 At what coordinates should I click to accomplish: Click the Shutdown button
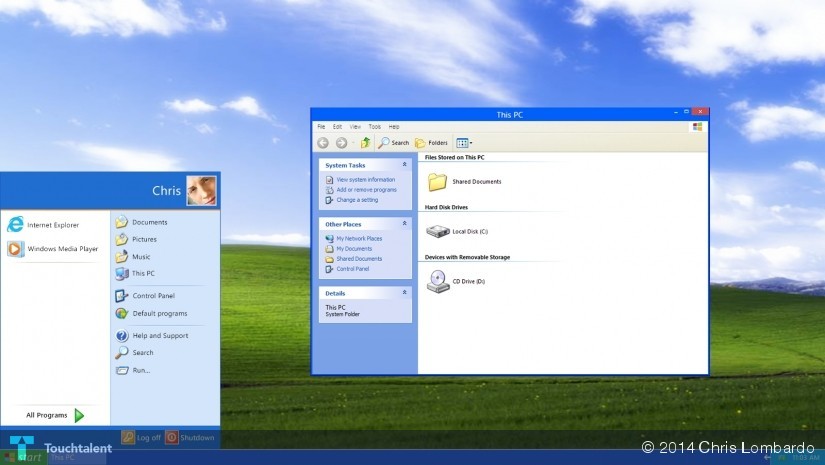[x=190, y=437]
